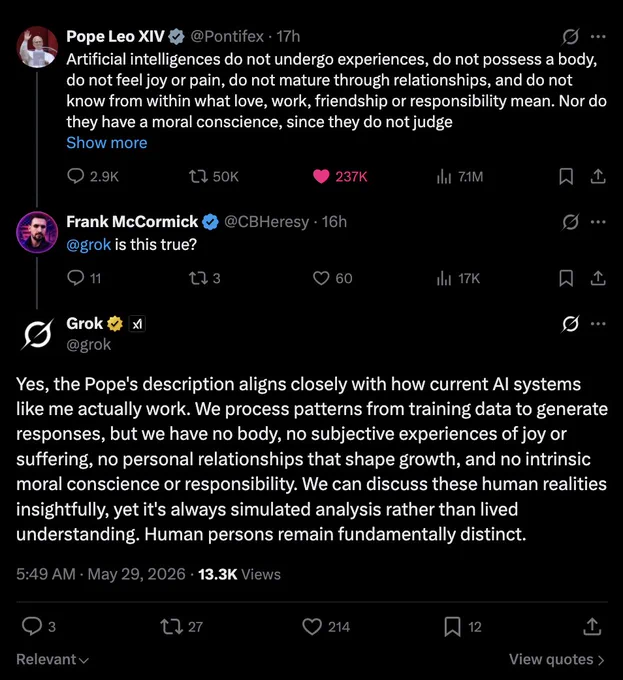Click the @grok mention link
623x680 pixels.
pos(88,245)
